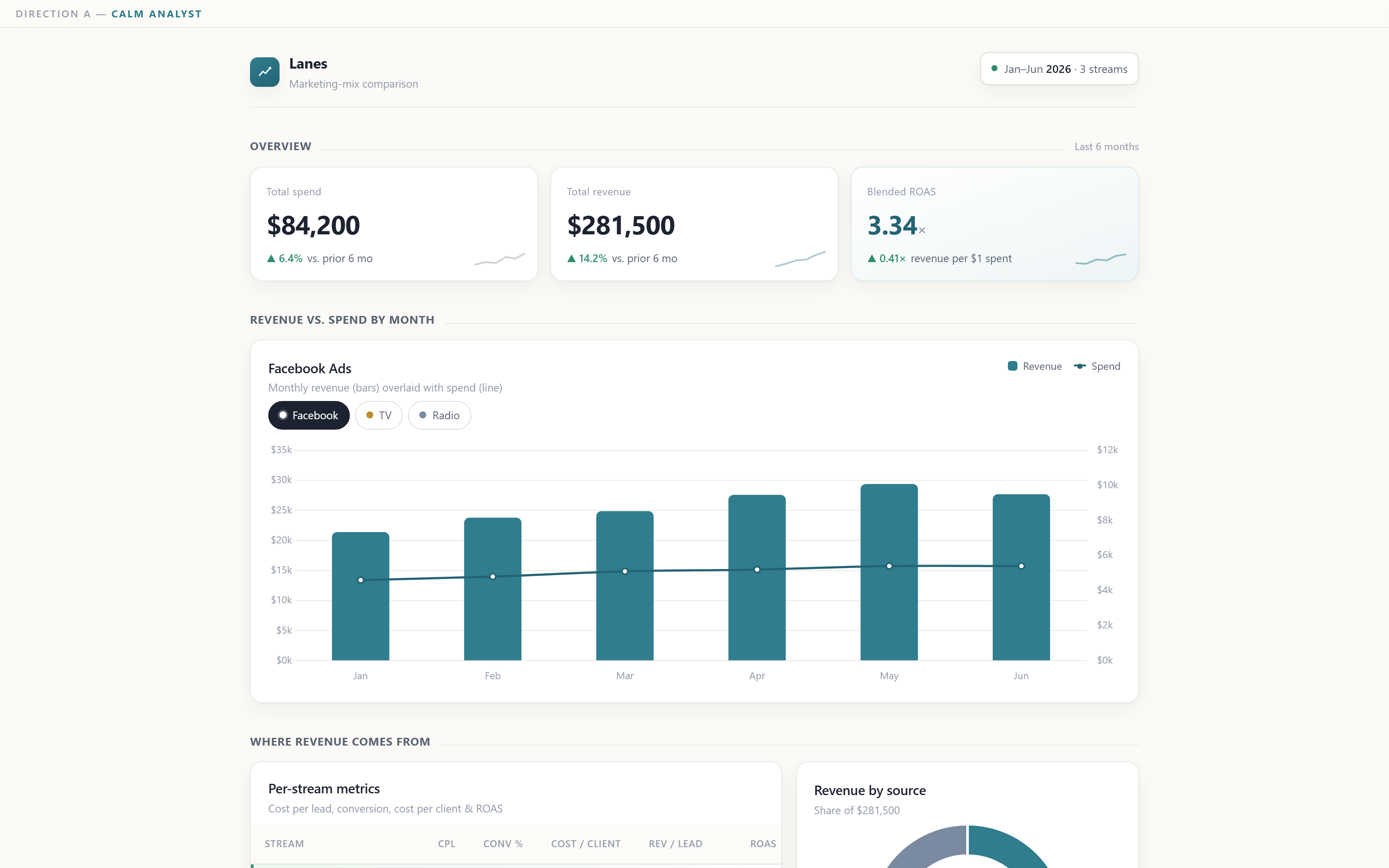Click the Jun revenue bar
The image size is (1389, 868).
[1021, 577]
